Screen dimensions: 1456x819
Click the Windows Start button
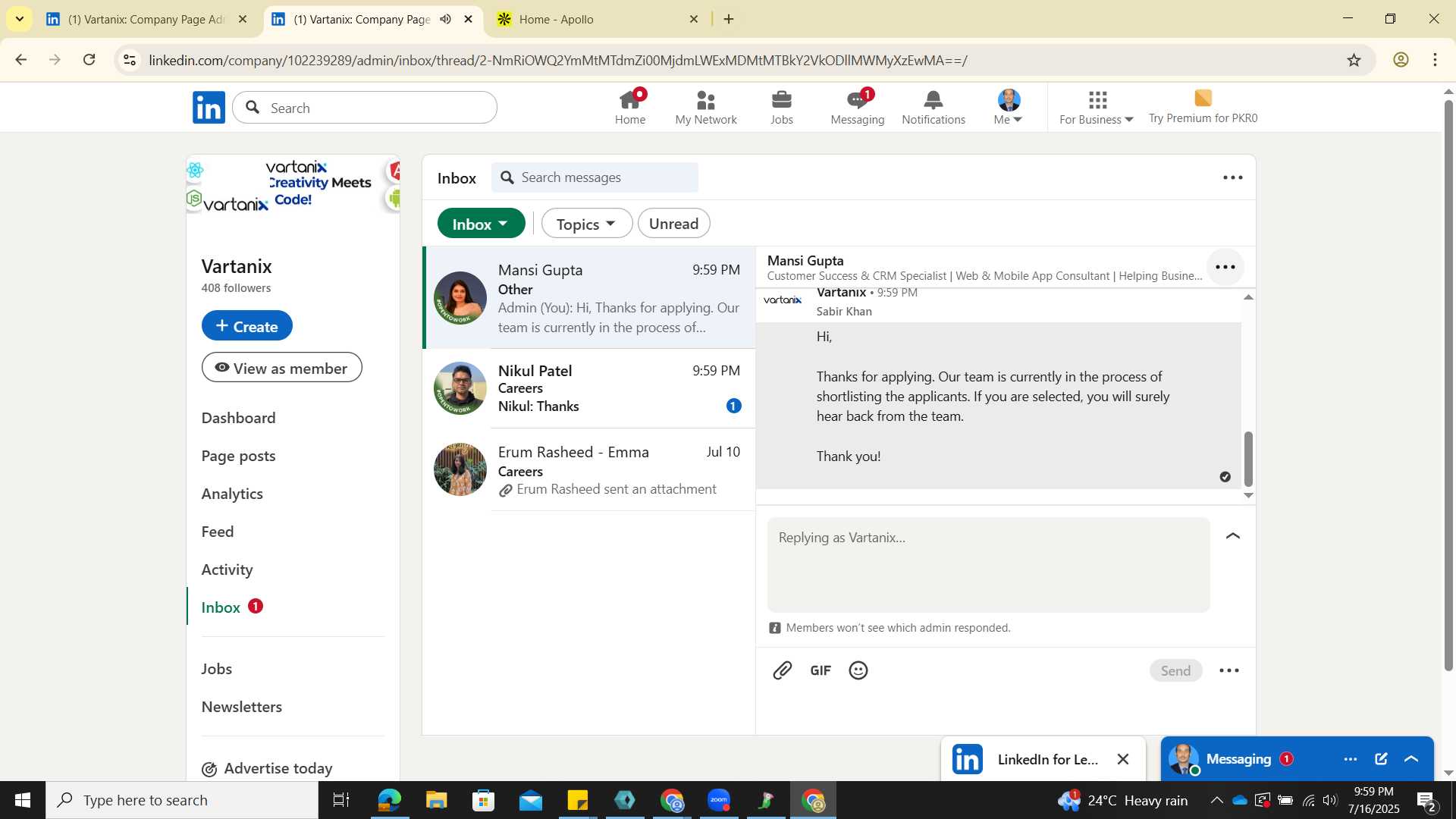23,800
